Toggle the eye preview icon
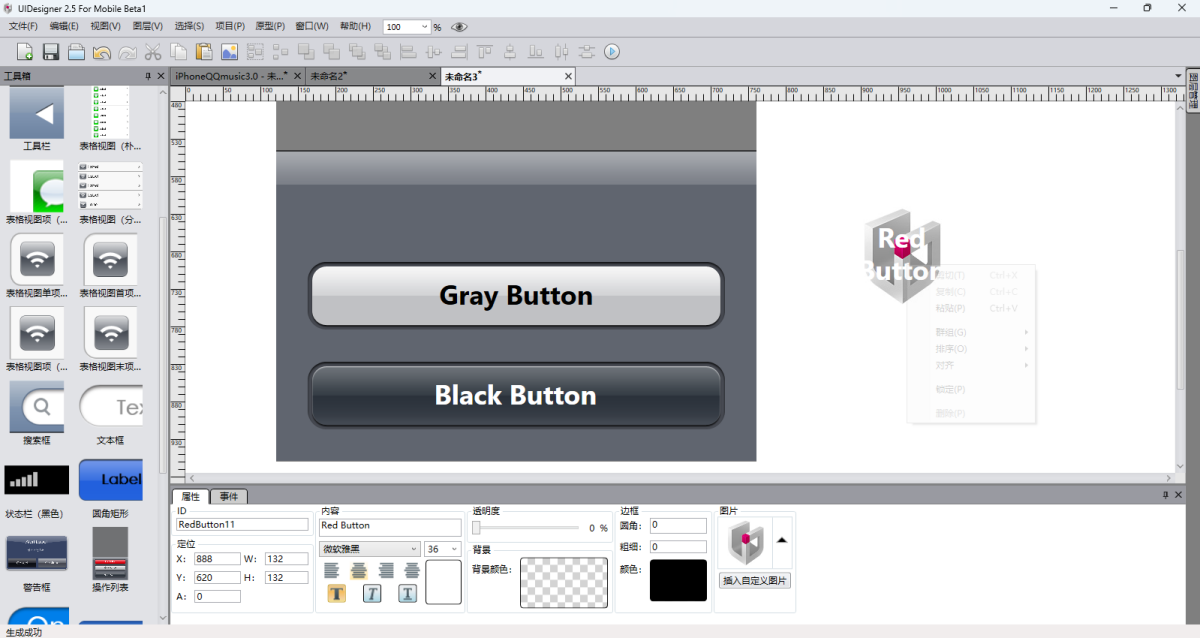 [459, 27]
